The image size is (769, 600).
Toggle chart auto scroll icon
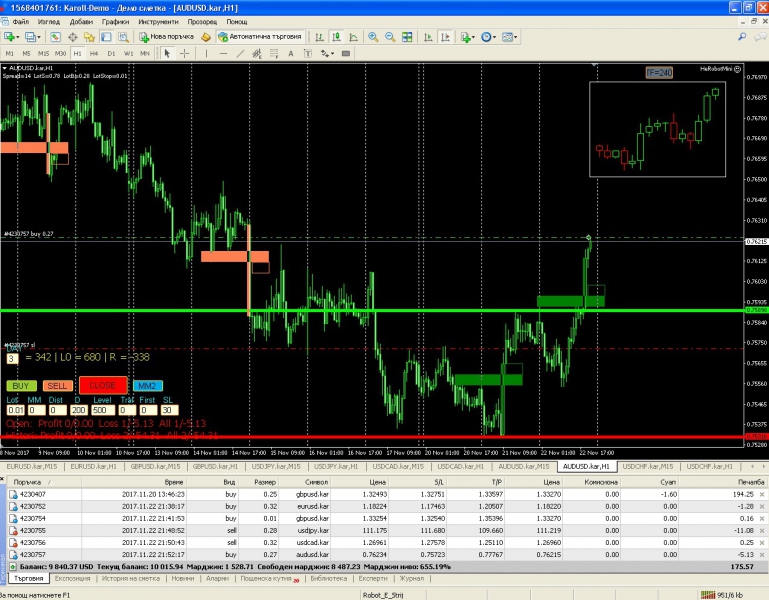tap(428, 37)
